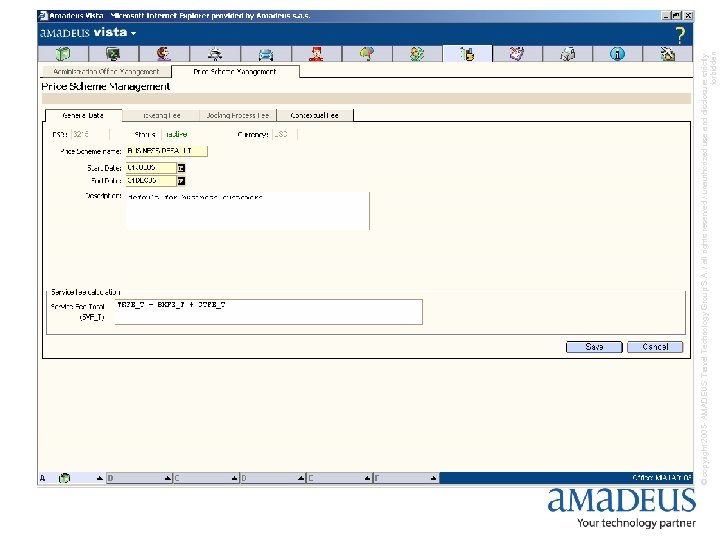Open the blue information icon
This screenshot has width=720, height=540.
click(617, 54)
